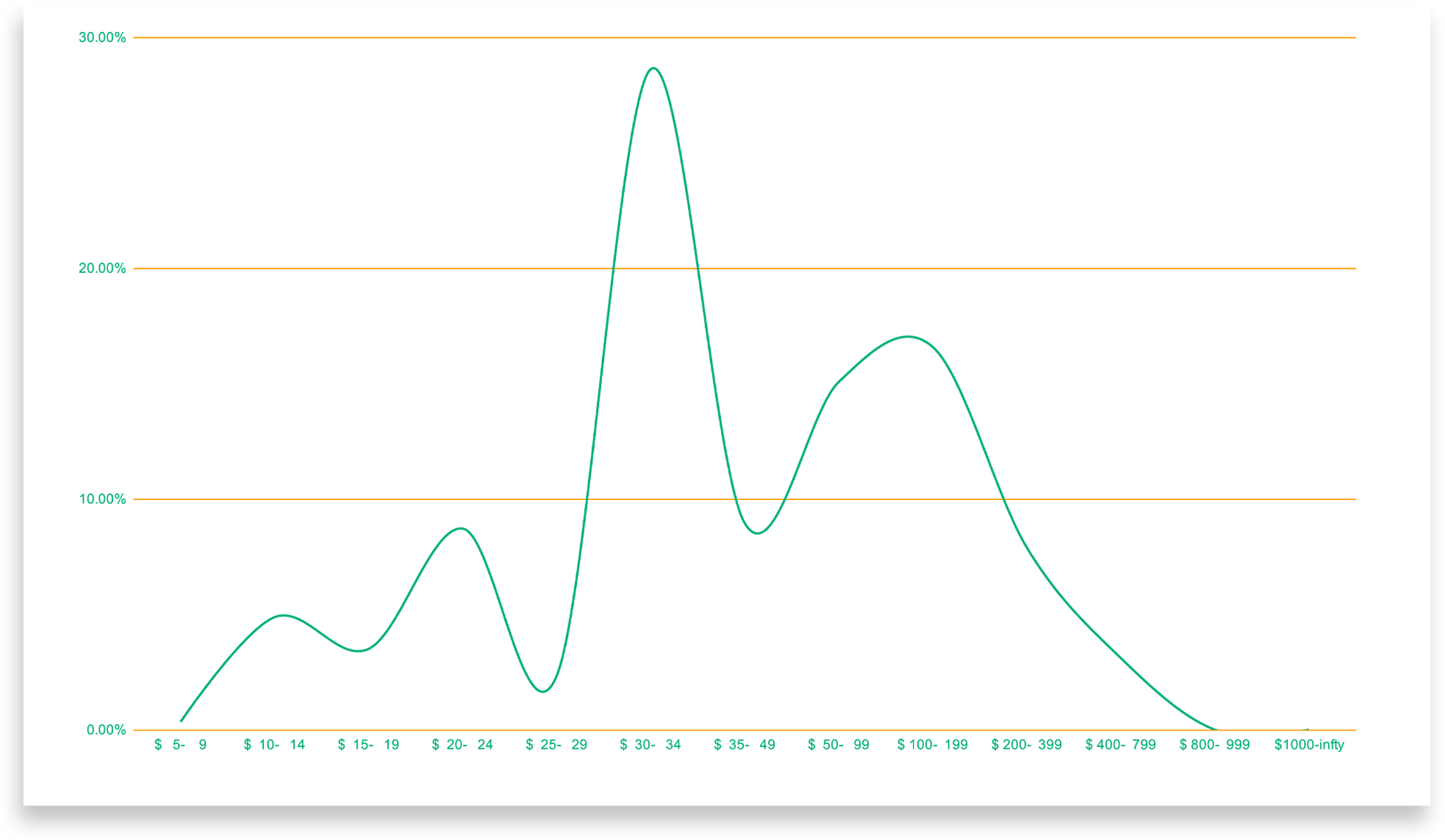Select the $ 800- 999 category label
Image resolution: width=1445 pixels, height=840 pixels.
(x=1215, y=745)
